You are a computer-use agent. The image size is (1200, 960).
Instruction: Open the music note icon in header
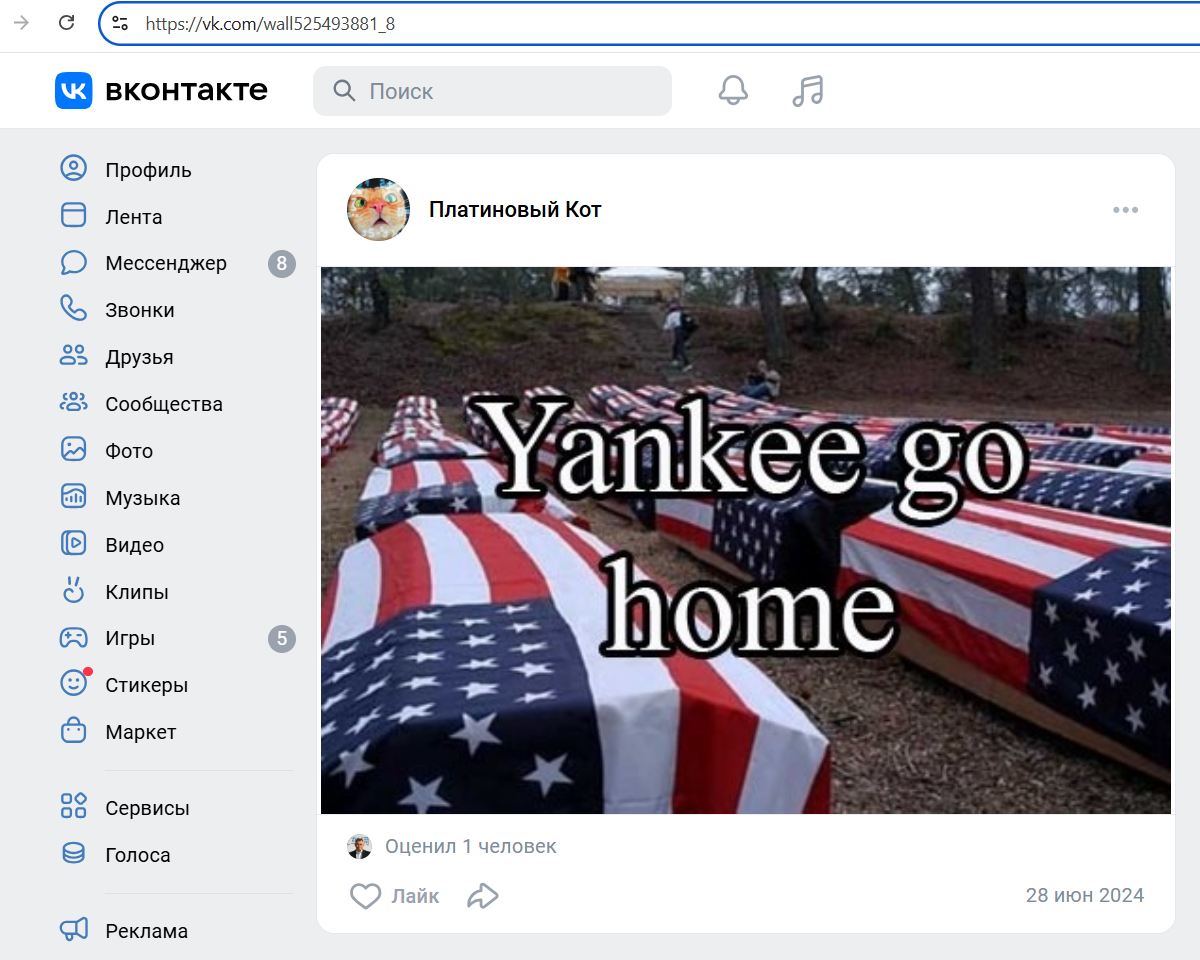click(x=807, y=91)
